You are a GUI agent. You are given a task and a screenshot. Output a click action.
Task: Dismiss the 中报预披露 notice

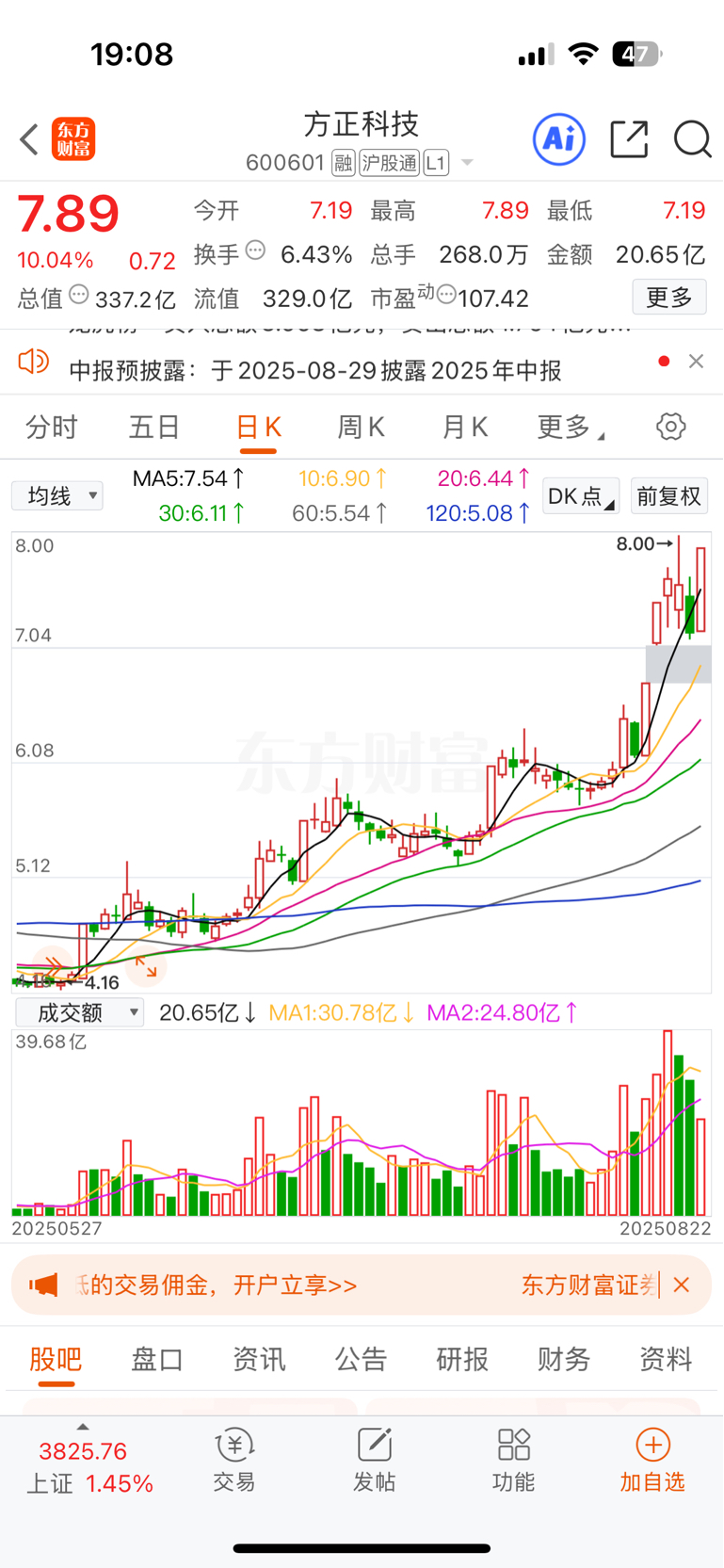coord(696,362)
